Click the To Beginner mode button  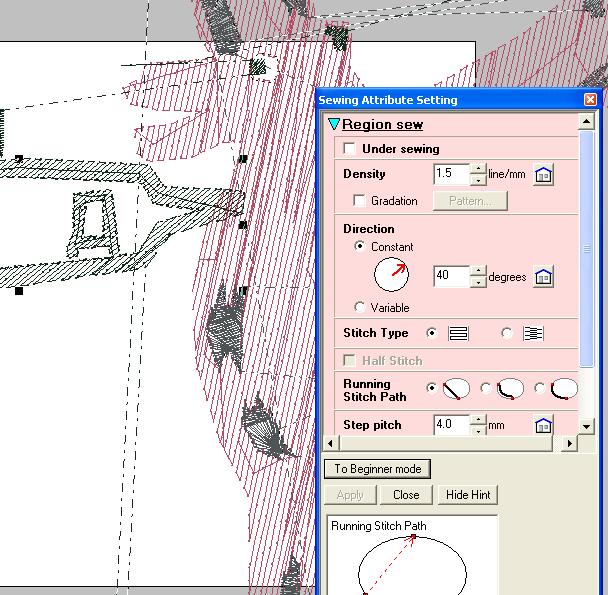coord(377,469)
